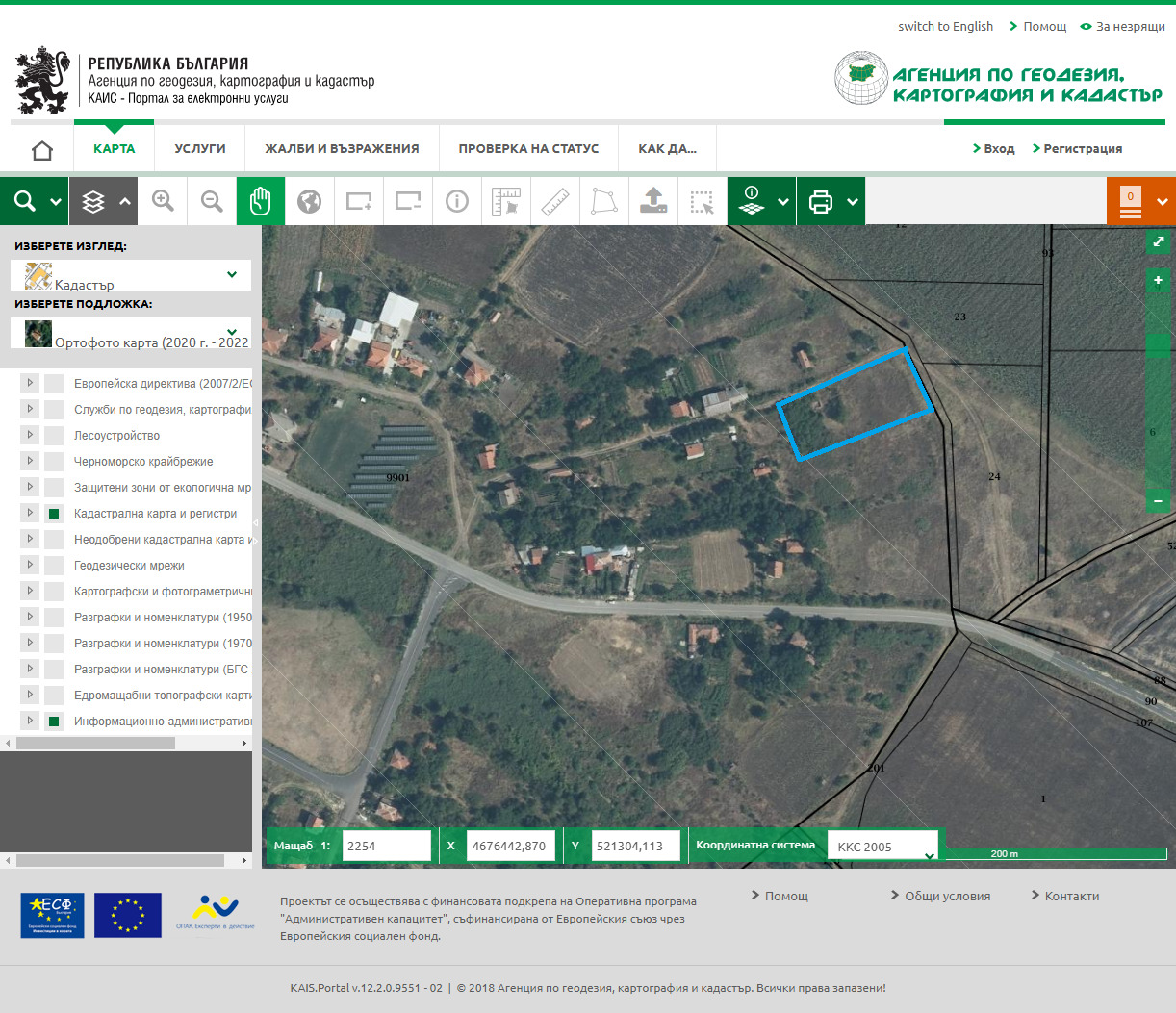The height and width of the screenshot is (1013, 1176).
Task: Toggle the layers panel icon
Action: [x=93, y=201]
